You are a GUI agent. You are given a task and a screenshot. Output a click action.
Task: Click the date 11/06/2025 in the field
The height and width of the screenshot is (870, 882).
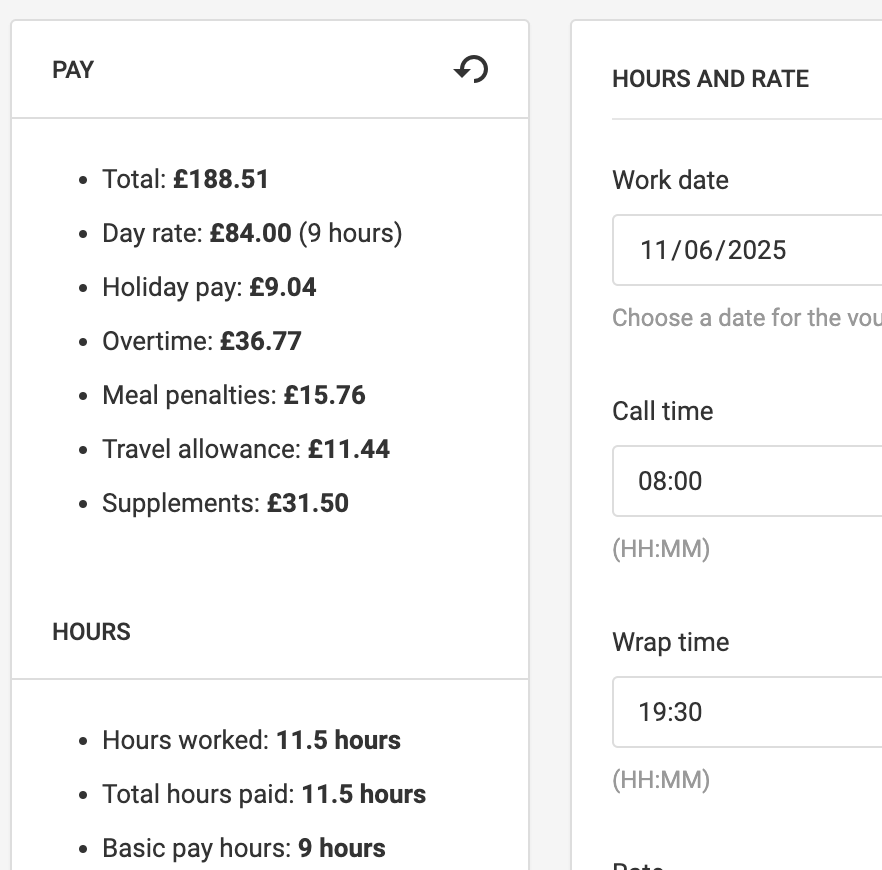tap(713, 250)
